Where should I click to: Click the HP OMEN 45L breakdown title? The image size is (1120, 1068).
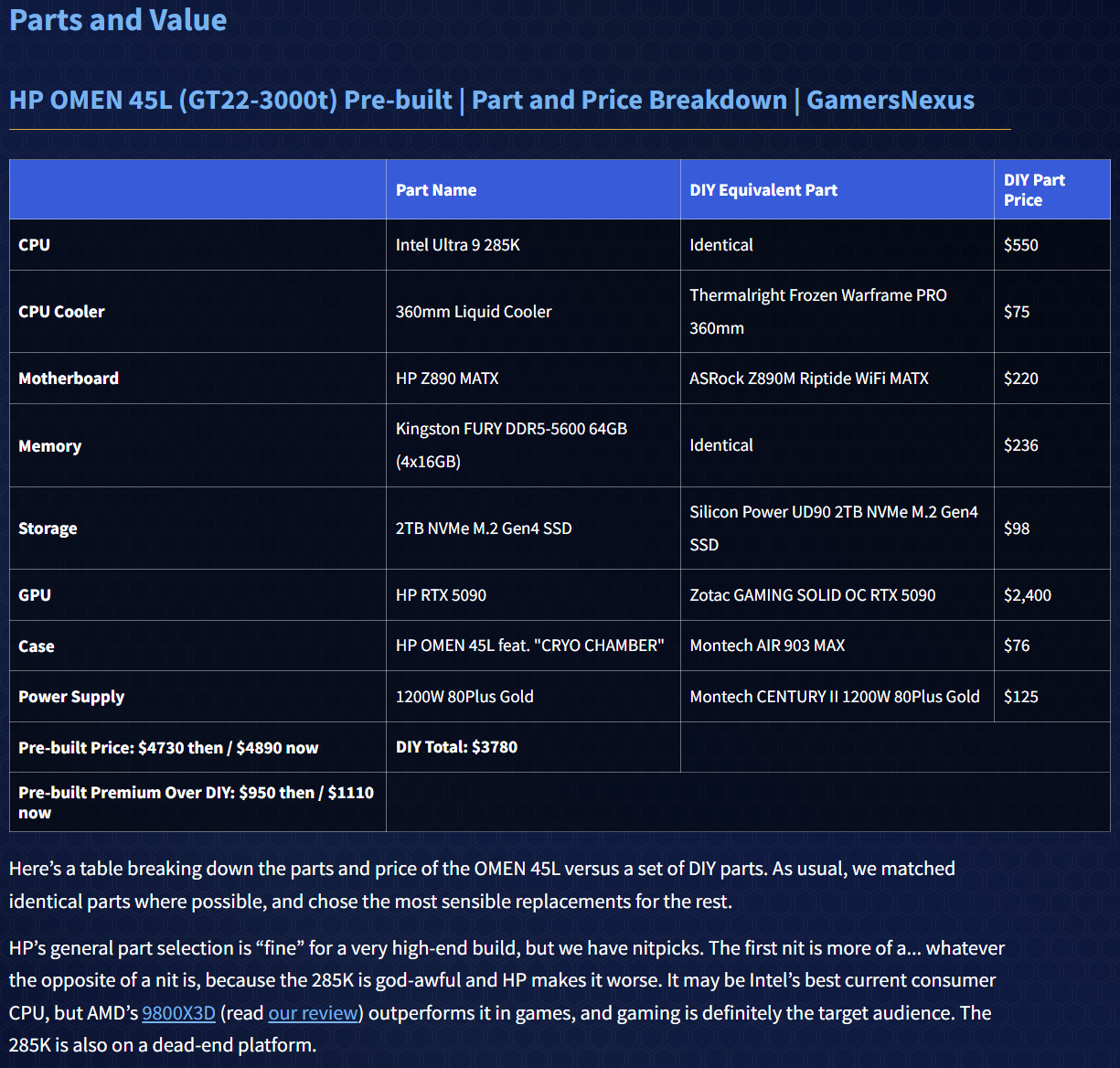(x=492, y=100)
